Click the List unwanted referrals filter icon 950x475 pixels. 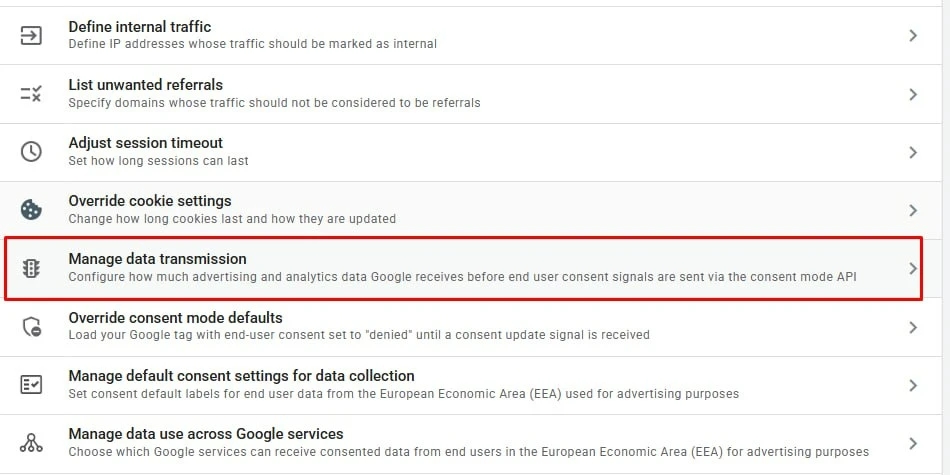pyautogui.click(x=31, y=94)
